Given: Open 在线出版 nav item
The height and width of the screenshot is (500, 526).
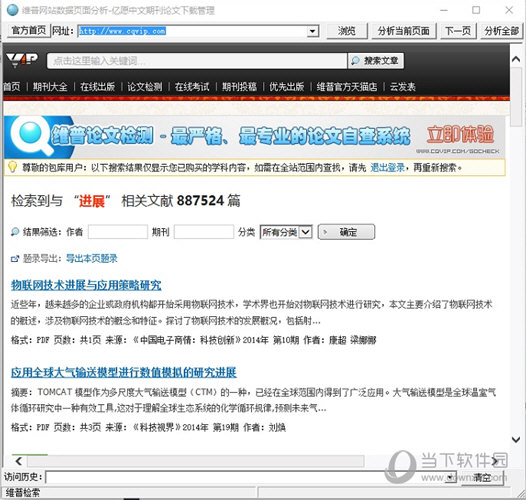Looking at the screenshot, I should (x=98, y=87).
